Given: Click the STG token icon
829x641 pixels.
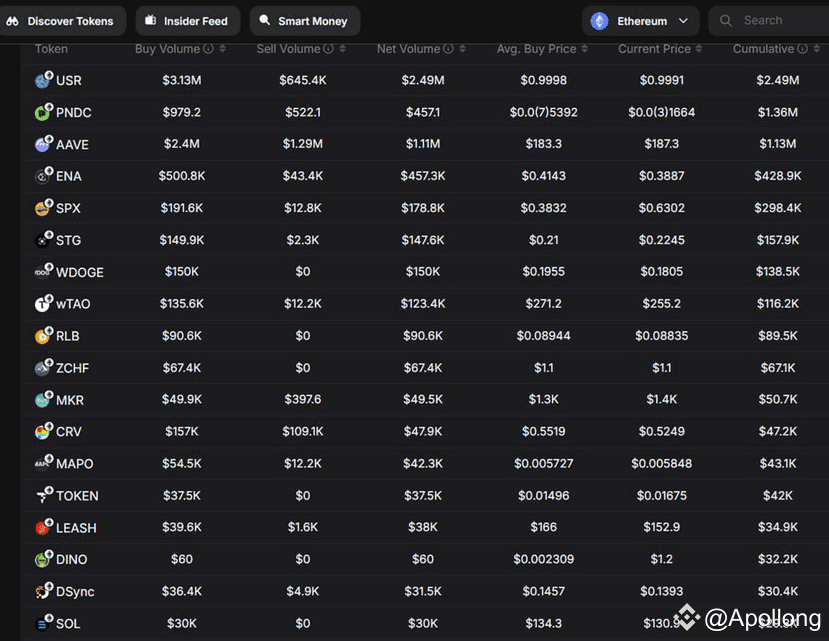Looking at the screenshot, I should [44, 240].
